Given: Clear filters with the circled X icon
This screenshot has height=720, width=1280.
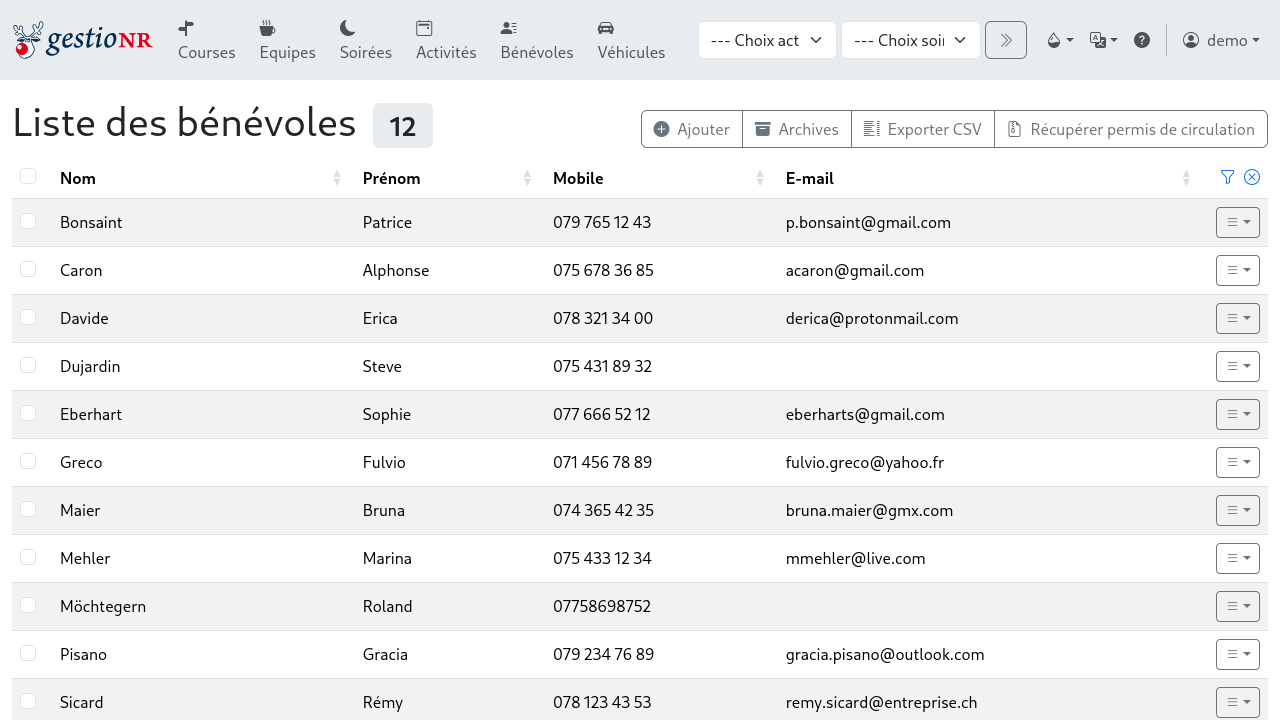Looking at the screenshot, I should pos(1252,177).
